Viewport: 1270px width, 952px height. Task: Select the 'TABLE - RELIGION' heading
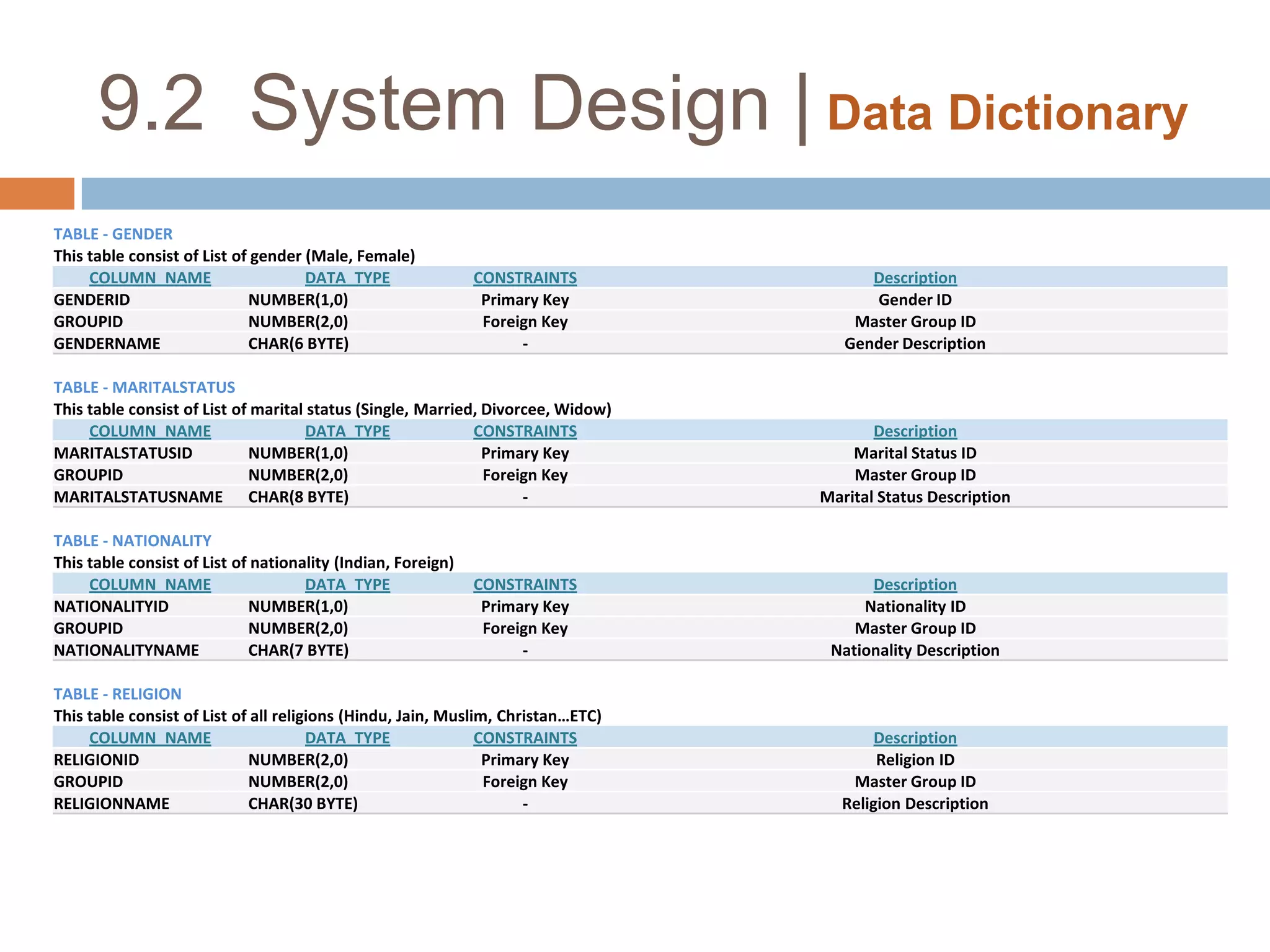[x=117, y=694]
